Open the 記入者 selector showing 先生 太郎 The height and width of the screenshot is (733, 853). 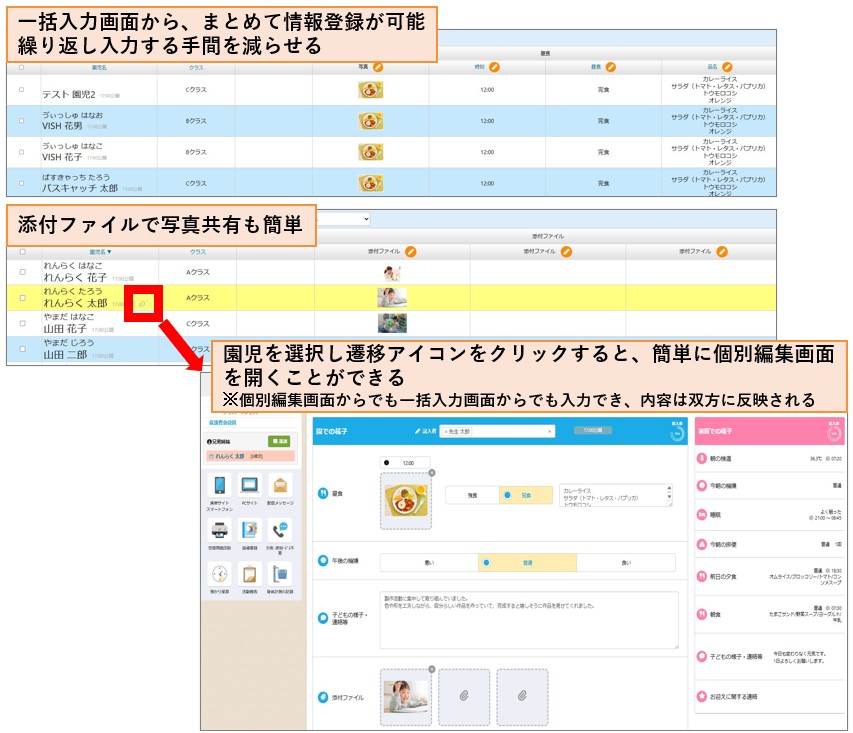coord(497,431)
